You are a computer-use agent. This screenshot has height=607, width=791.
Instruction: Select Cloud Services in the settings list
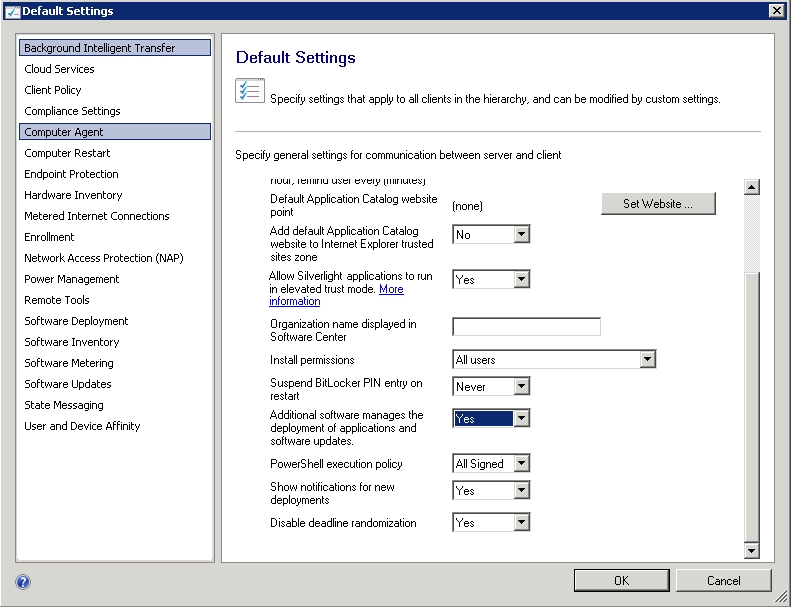pyautogui.click(x=59, y=69)
